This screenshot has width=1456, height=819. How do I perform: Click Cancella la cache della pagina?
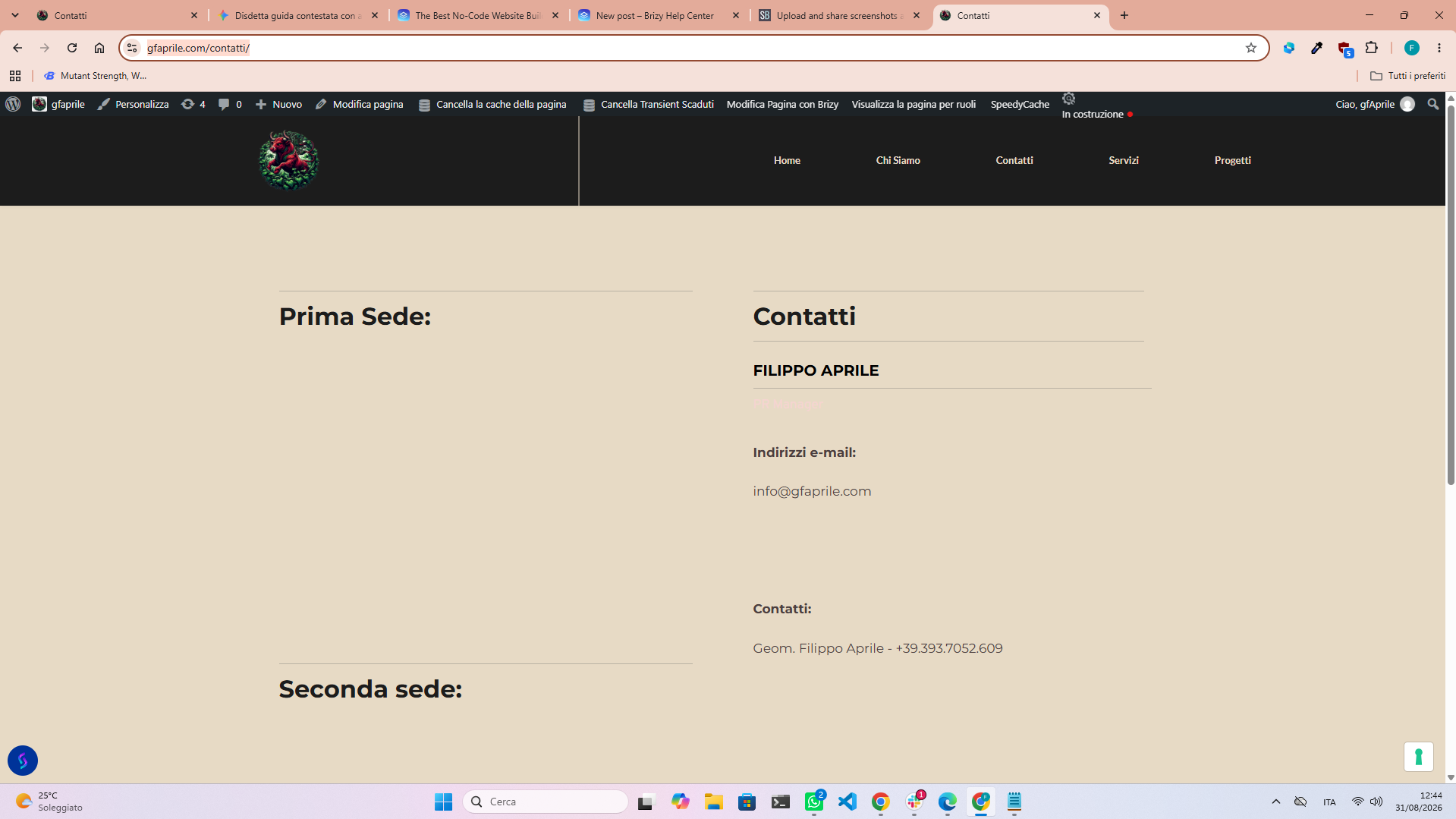[x=492, y=104]
